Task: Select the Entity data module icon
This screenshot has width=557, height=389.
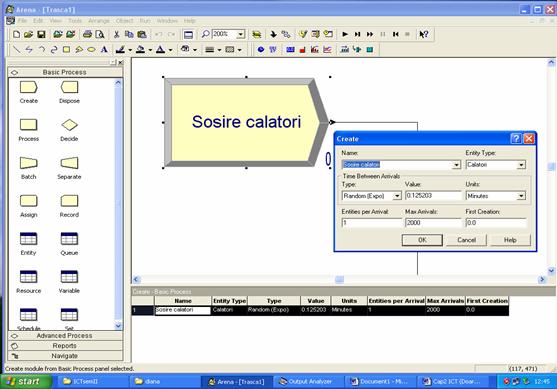Action: [28, 239]
